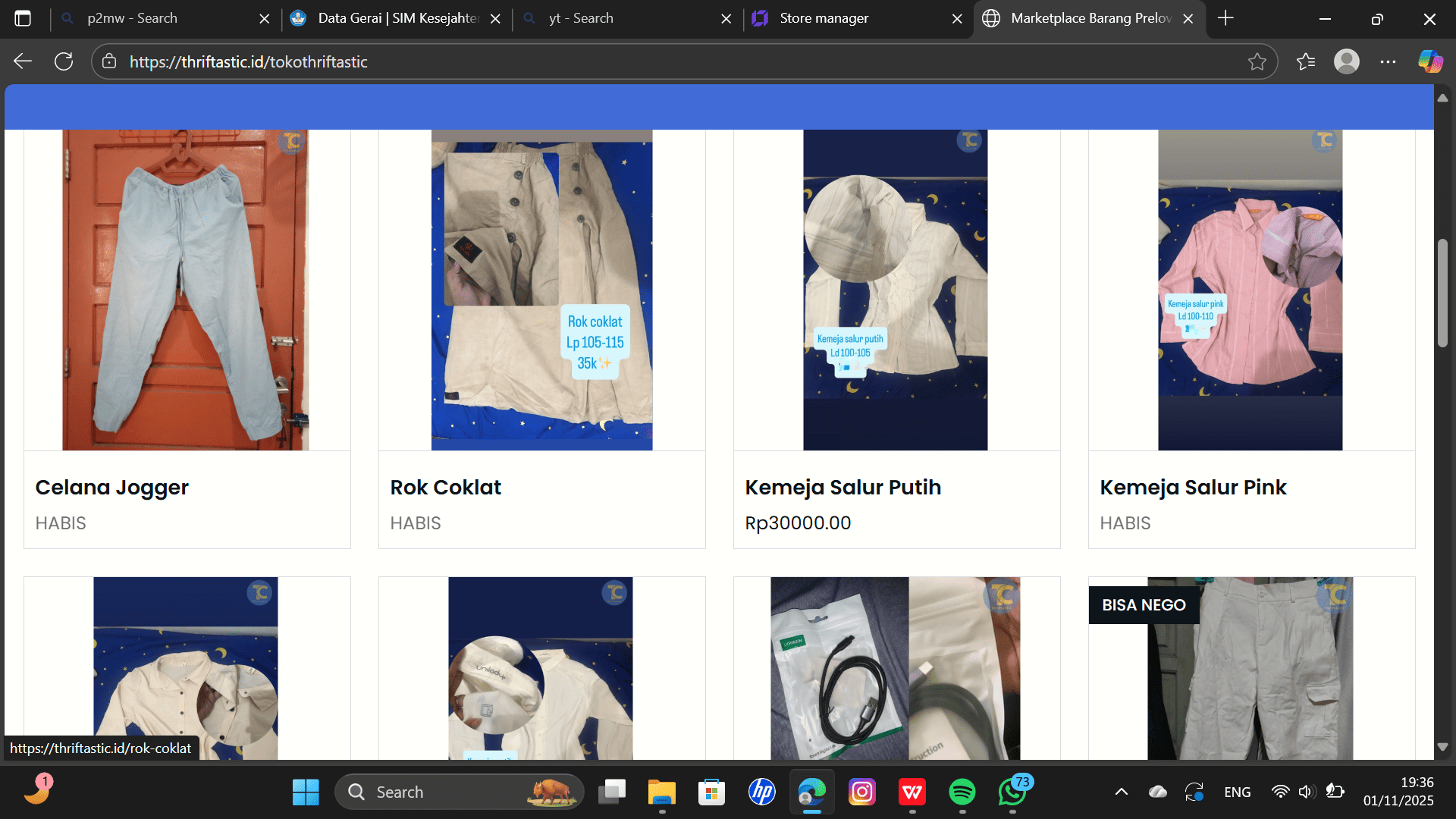The height and width of the screenshot is (819, 1456).
Task: Open the HP app from the taskbar
Action: [761, 792]
